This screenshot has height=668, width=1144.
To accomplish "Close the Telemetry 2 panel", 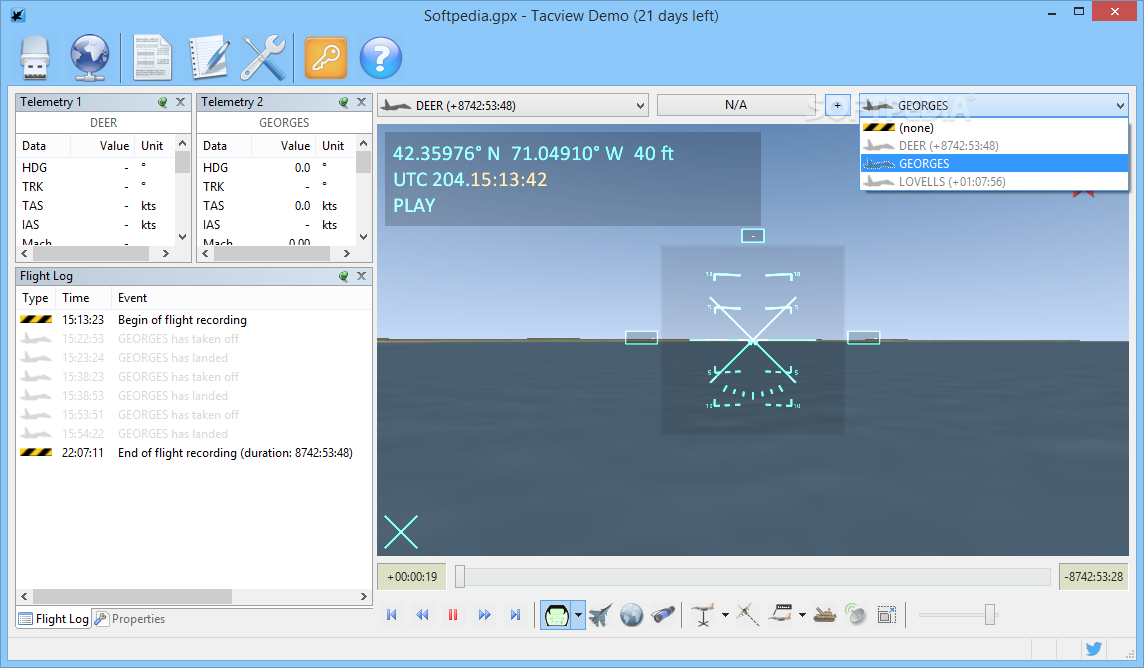I will pos(361,102).
